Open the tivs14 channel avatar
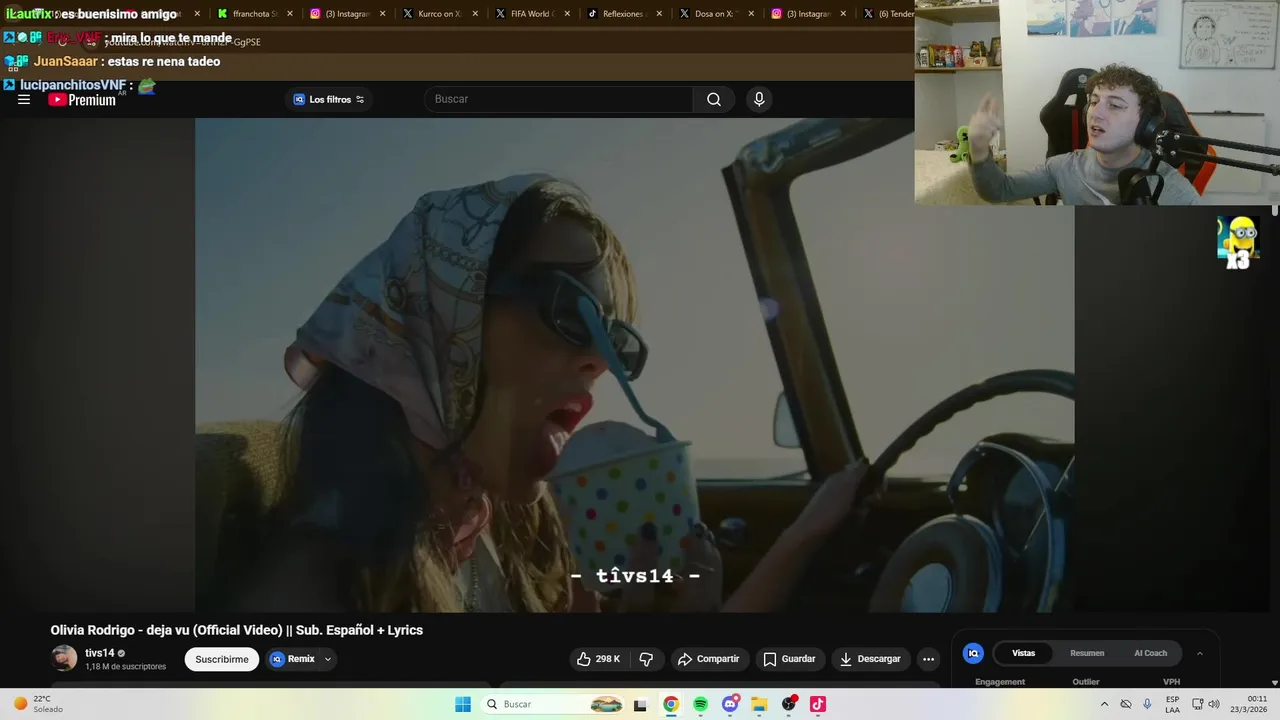 click(64, 658)
